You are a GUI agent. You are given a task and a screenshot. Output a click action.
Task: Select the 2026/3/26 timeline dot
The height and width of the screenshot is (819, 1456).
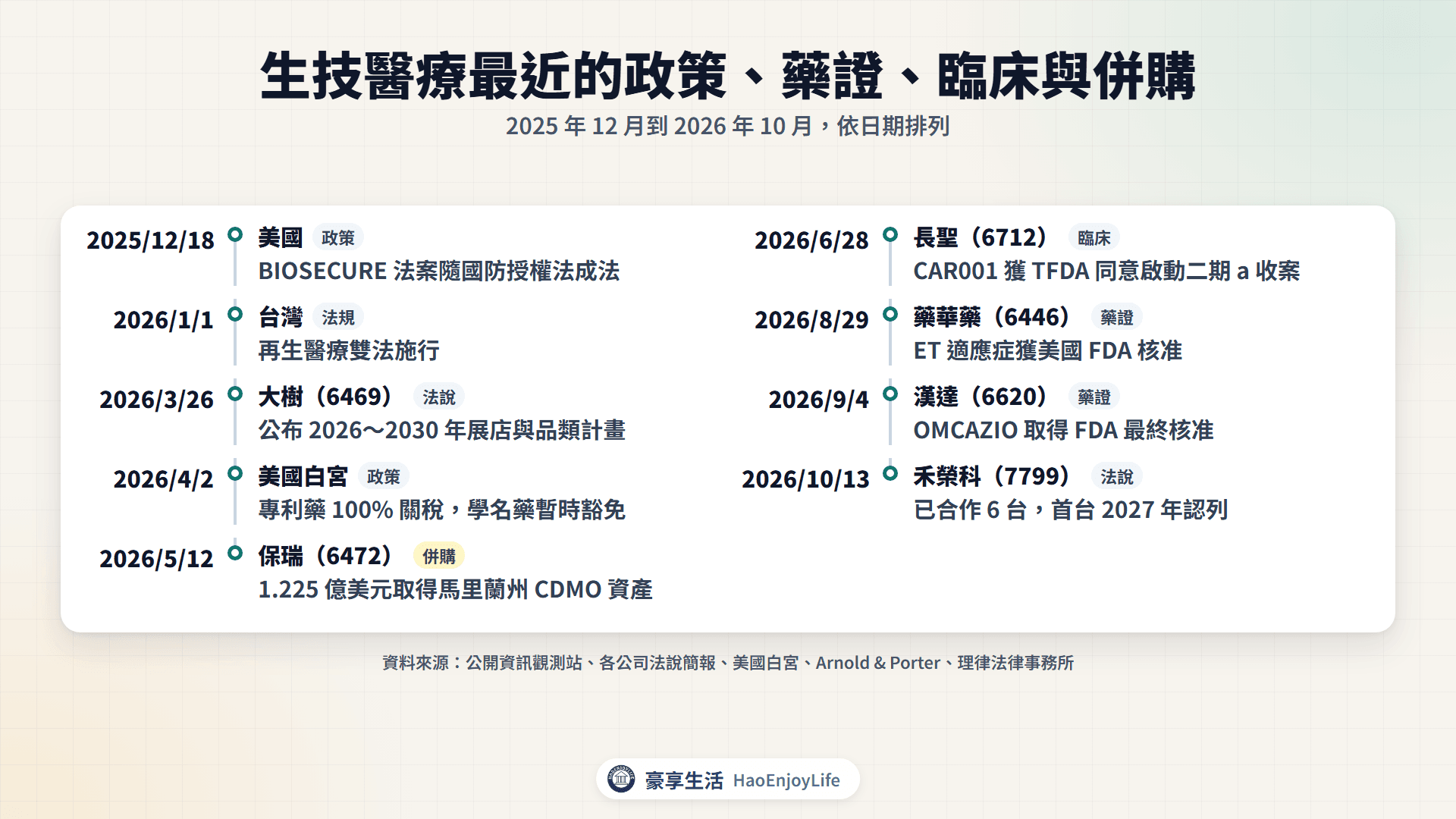pyautogui.click(x=235, y=394)
